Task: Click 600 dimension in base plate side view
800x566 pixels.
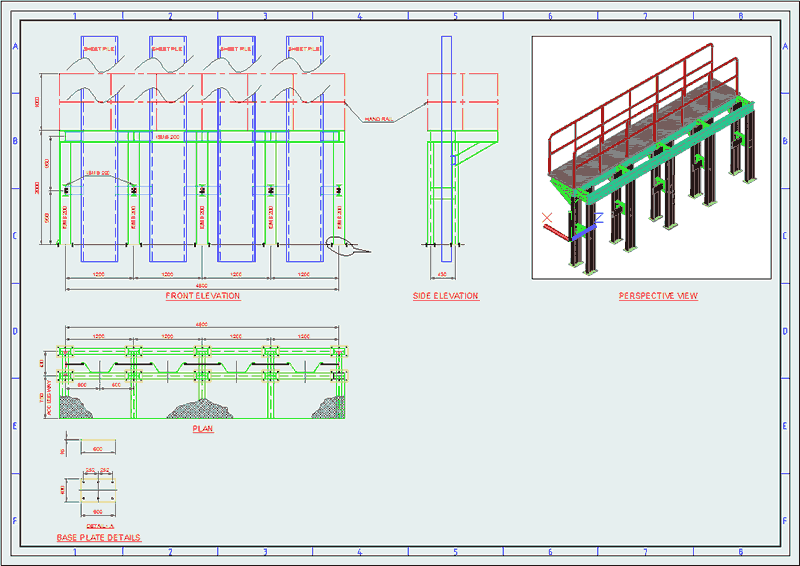Action: click(x=98, y=449)
